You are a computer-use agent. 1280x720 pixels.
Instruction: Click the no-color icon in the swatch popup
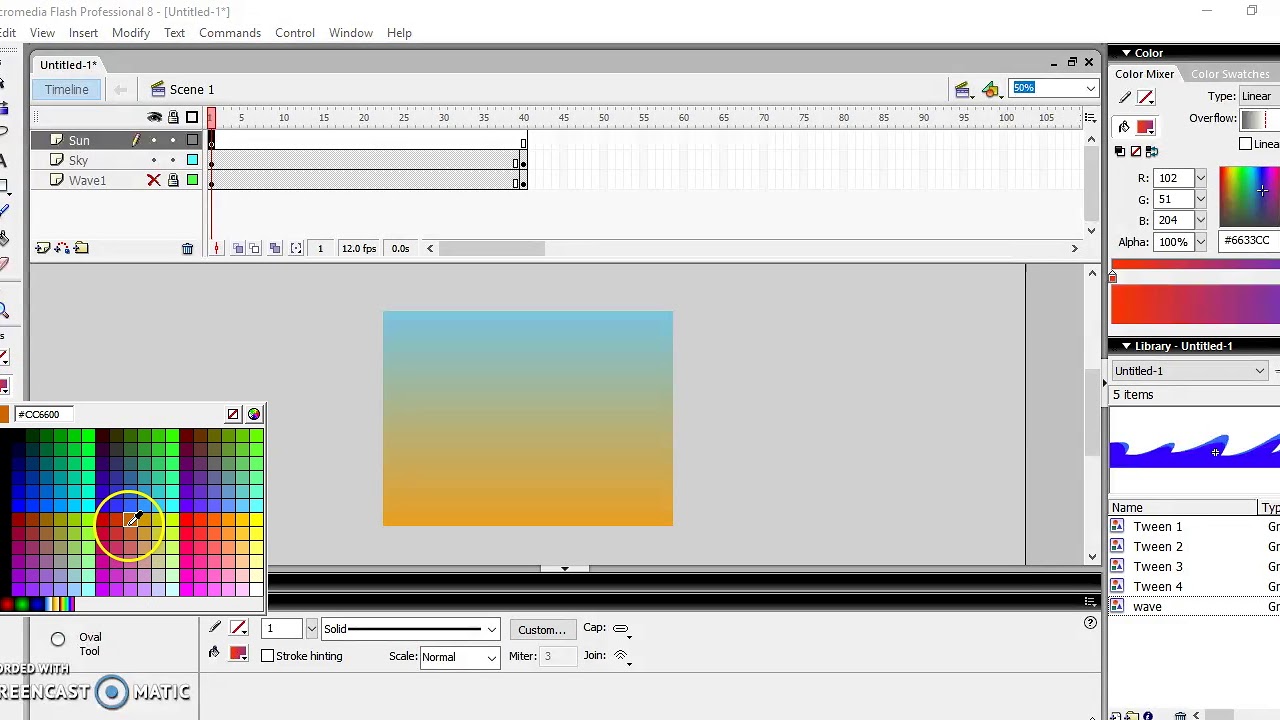point(233,414)
